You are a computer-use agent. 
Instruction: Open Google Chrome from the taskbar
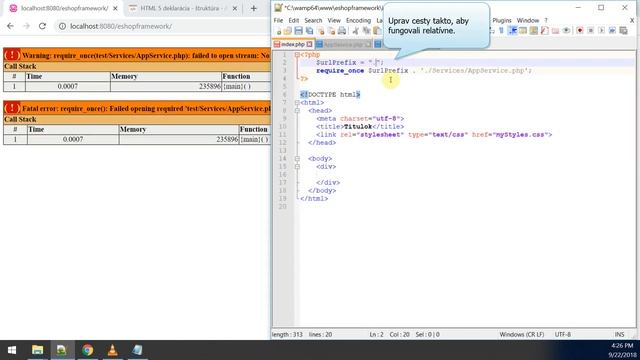pos(87,350)
